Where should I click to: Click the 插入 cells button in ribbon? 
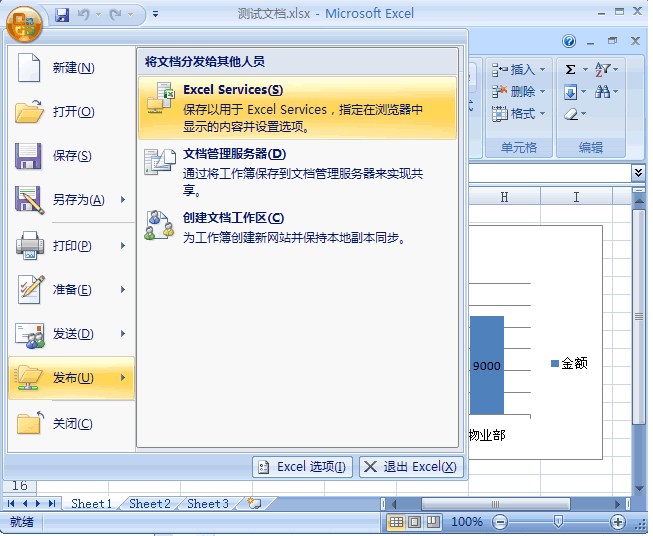click(513, 69)
